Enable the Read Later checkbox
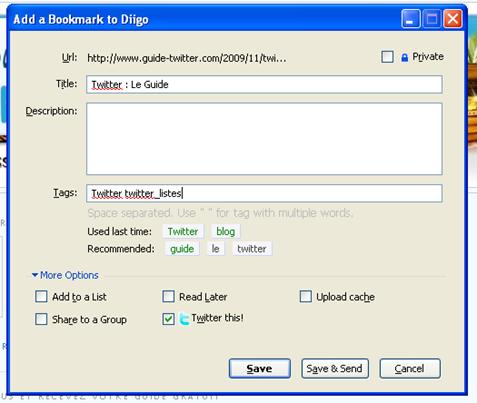Image resolution: width=477 pixels, height=403 pixels. [x=168, y=296]
